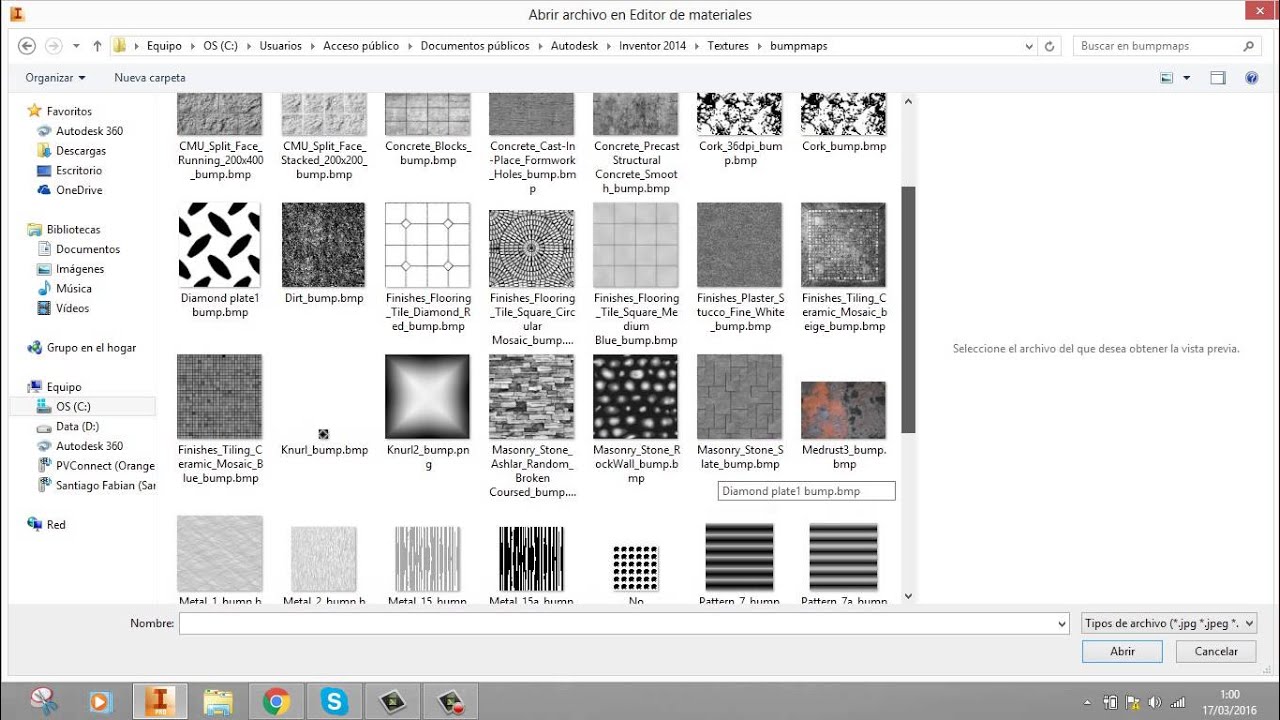The width and height of the screenshot is (1280, 720).
Task: Expand the address bar history dropdown
Action: 1030,46
